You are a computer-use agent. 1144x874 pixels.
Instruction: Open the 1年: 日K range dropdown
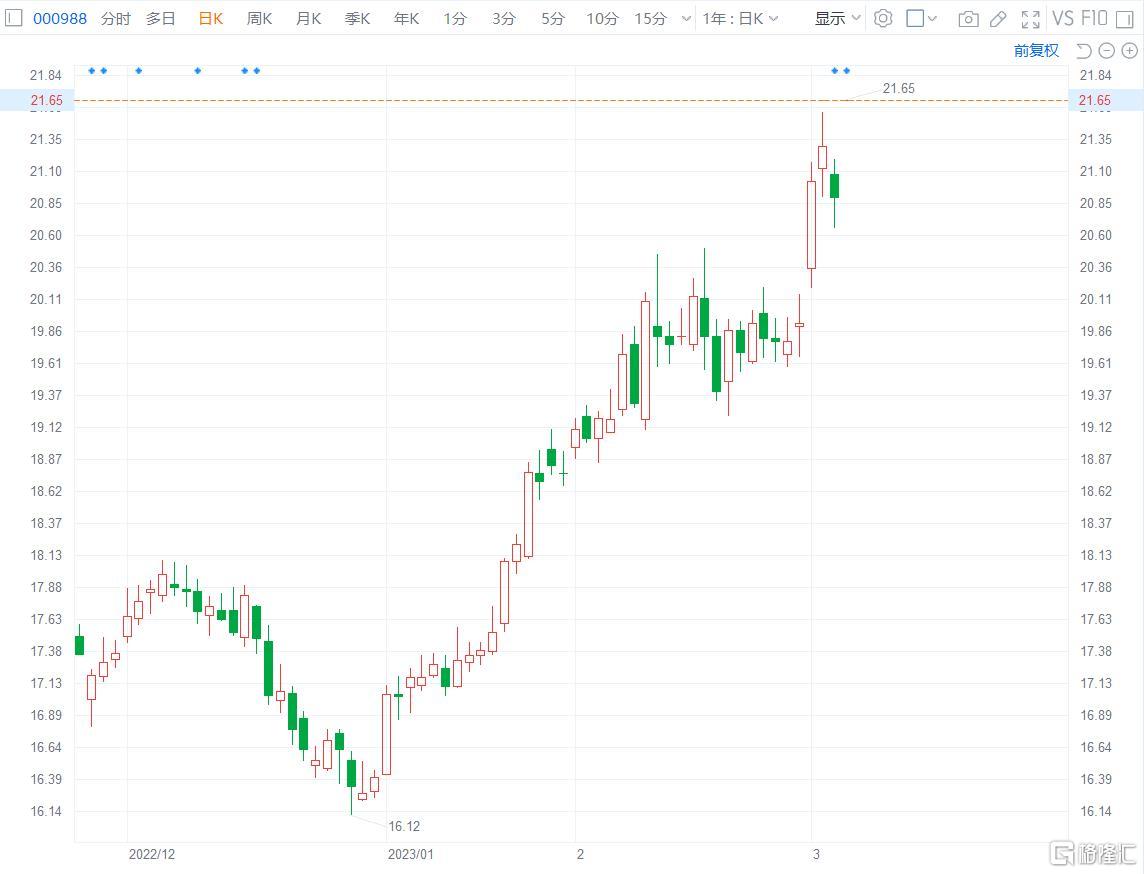point(740,18)
